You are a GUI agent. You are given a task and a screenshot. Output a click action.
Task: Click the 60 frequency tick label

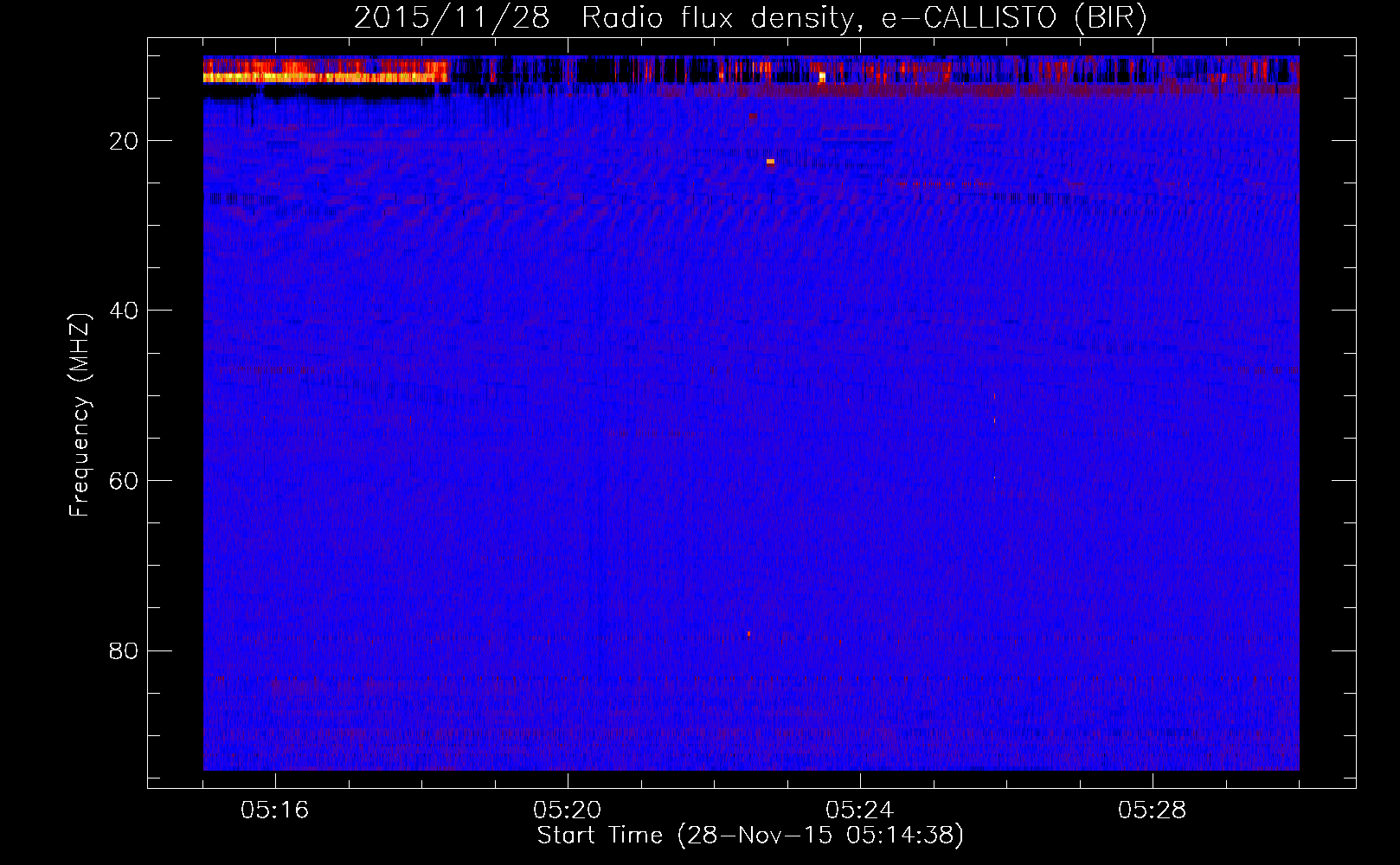pyautogui.click(x=124, y=481)
